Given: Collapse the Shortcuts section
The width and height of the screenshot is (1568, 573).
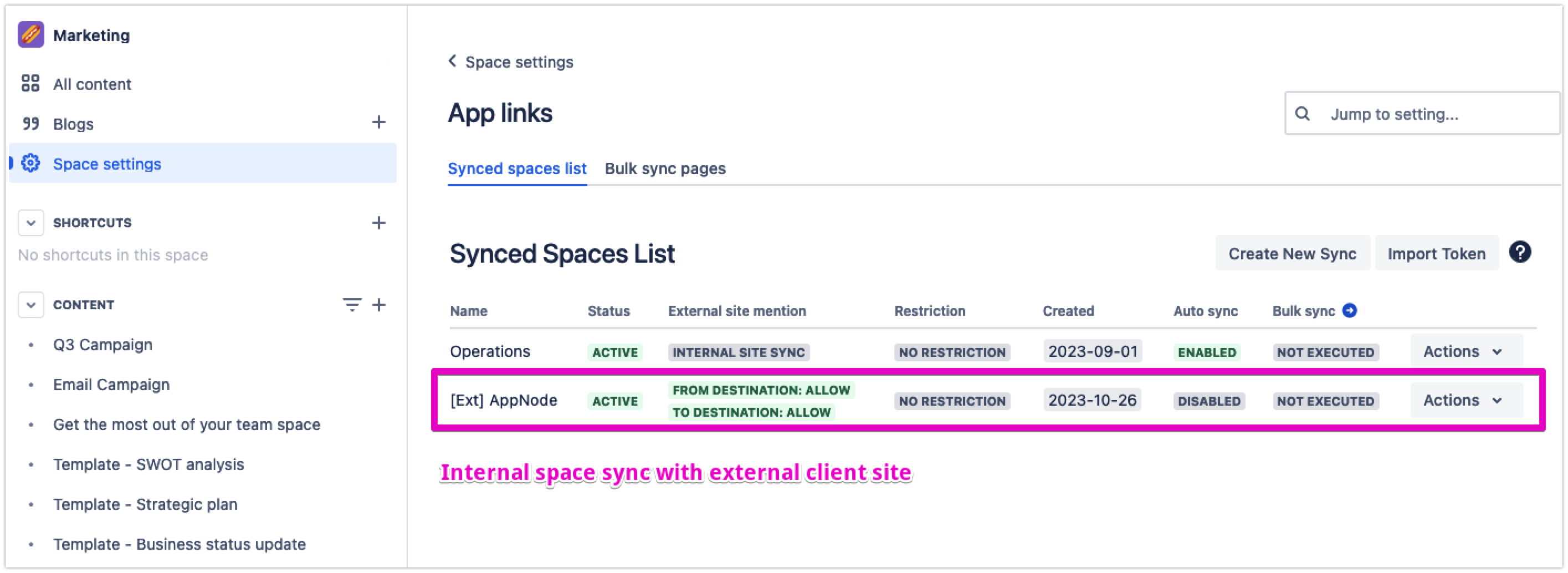Looking at the screenshot, I should [x=31, y=223].
